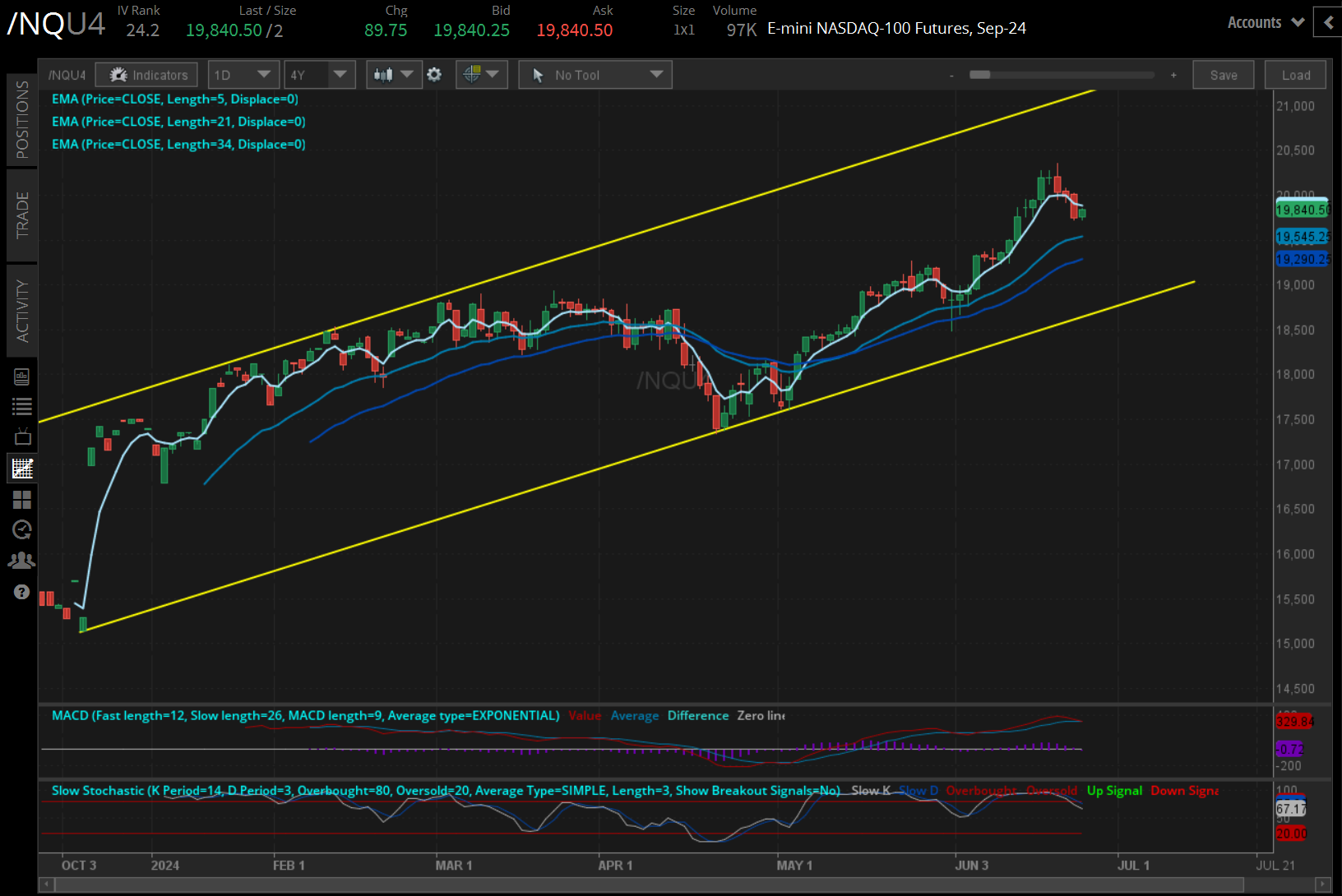This screenshot has width=1342, height=896.
Task: Click the Down Signal legend label
Action: (x=1184, y=790)
